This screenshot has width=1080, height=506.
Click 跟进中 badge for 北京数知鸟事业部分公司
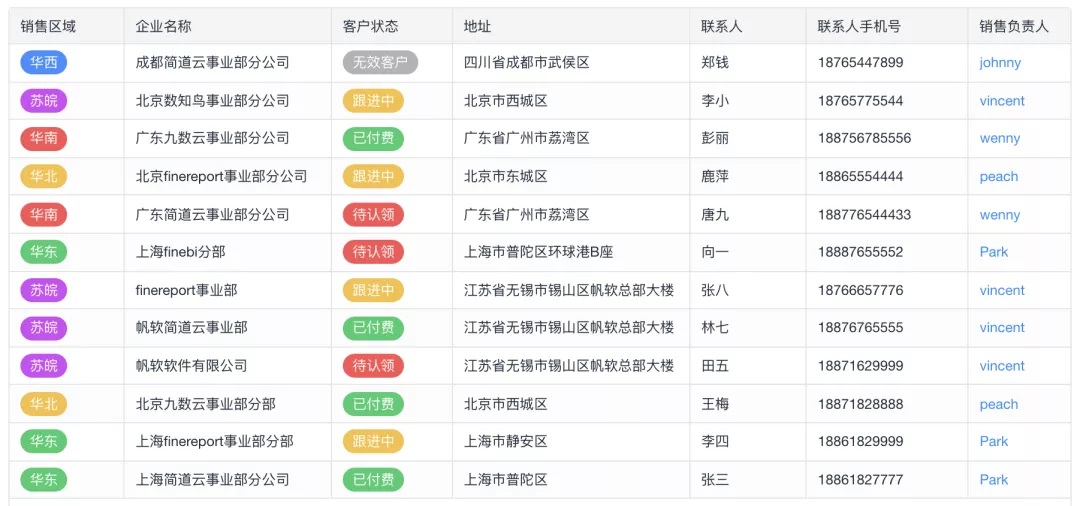(373, 101)
